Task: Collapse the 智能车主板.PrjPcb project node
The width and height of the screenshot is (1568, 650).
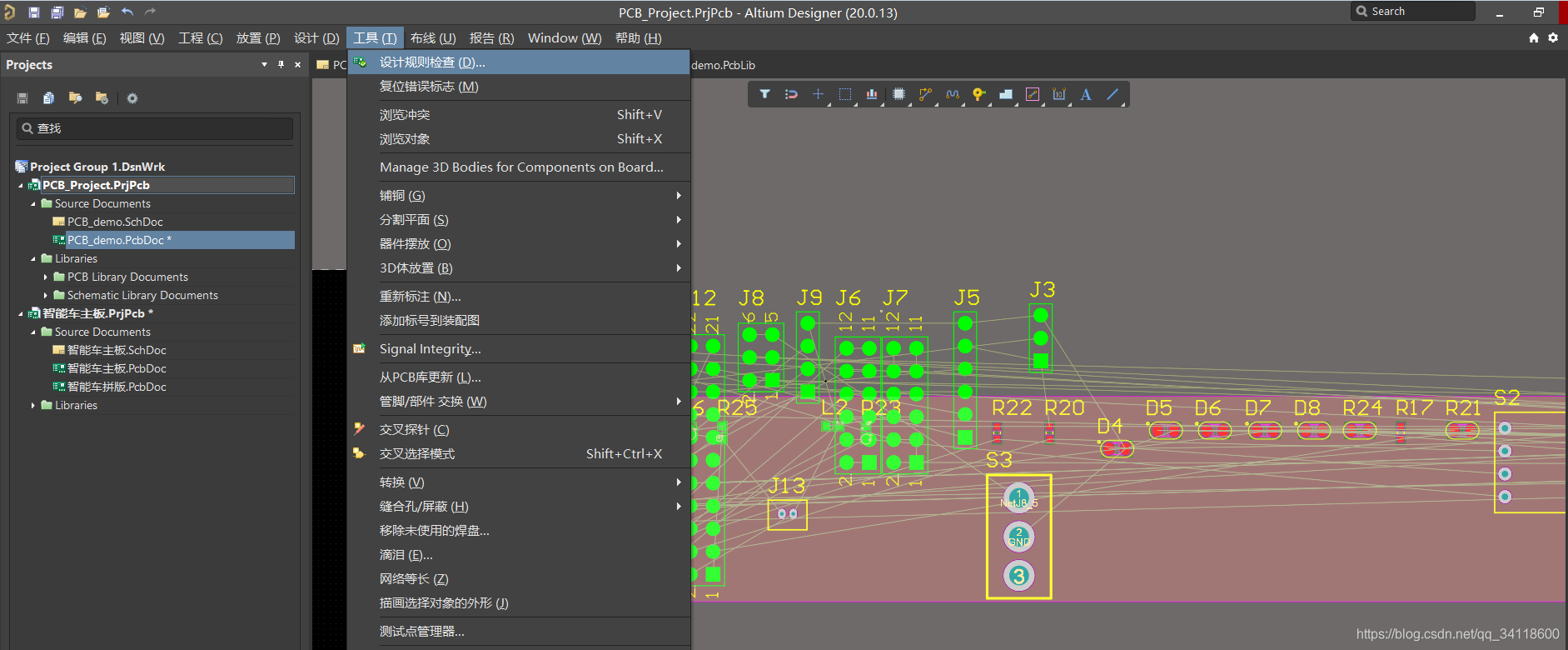Action: coord(21,313)
